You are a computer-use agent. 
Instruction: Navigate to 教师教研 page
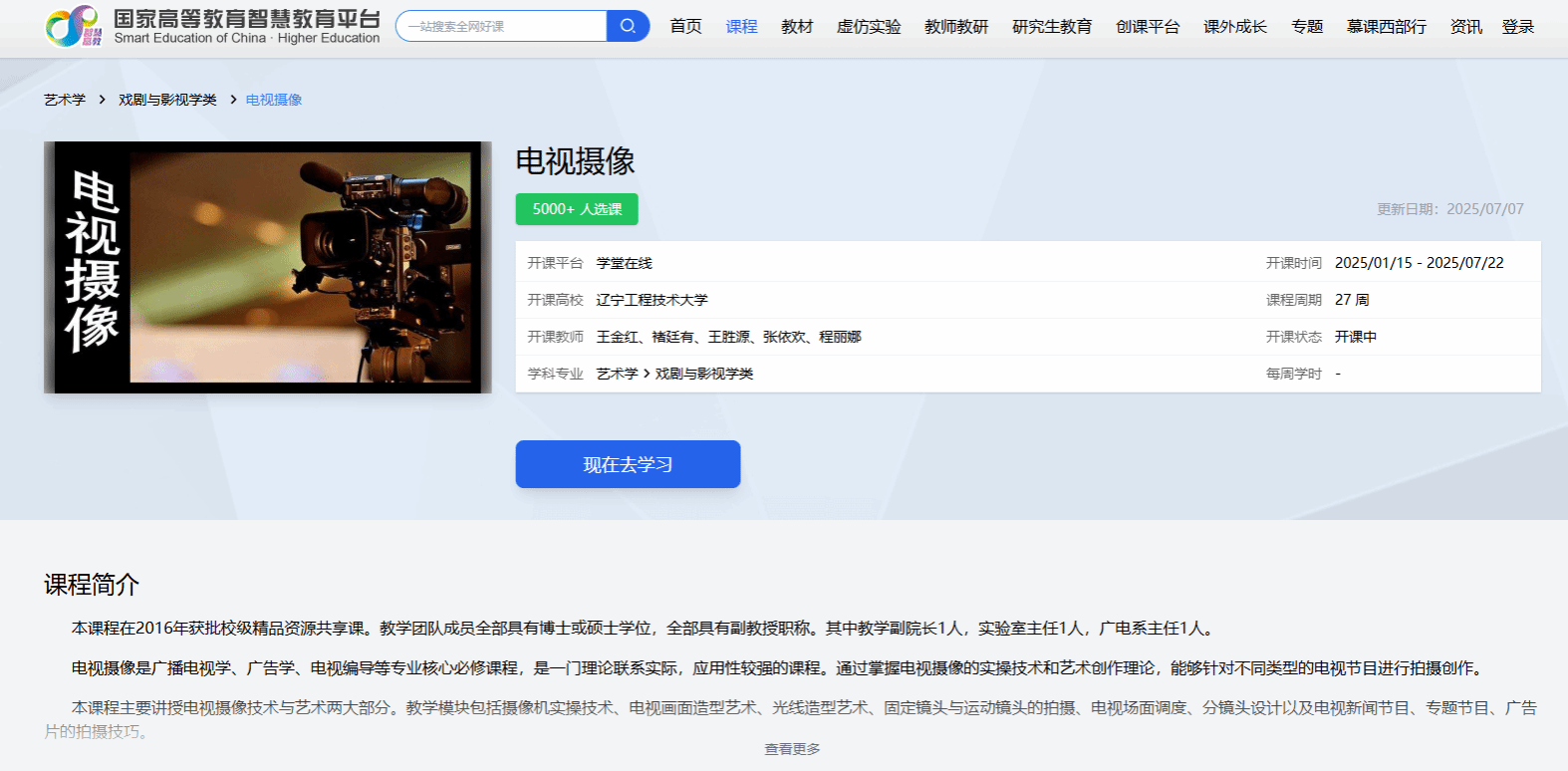click(x=956, y=27)
